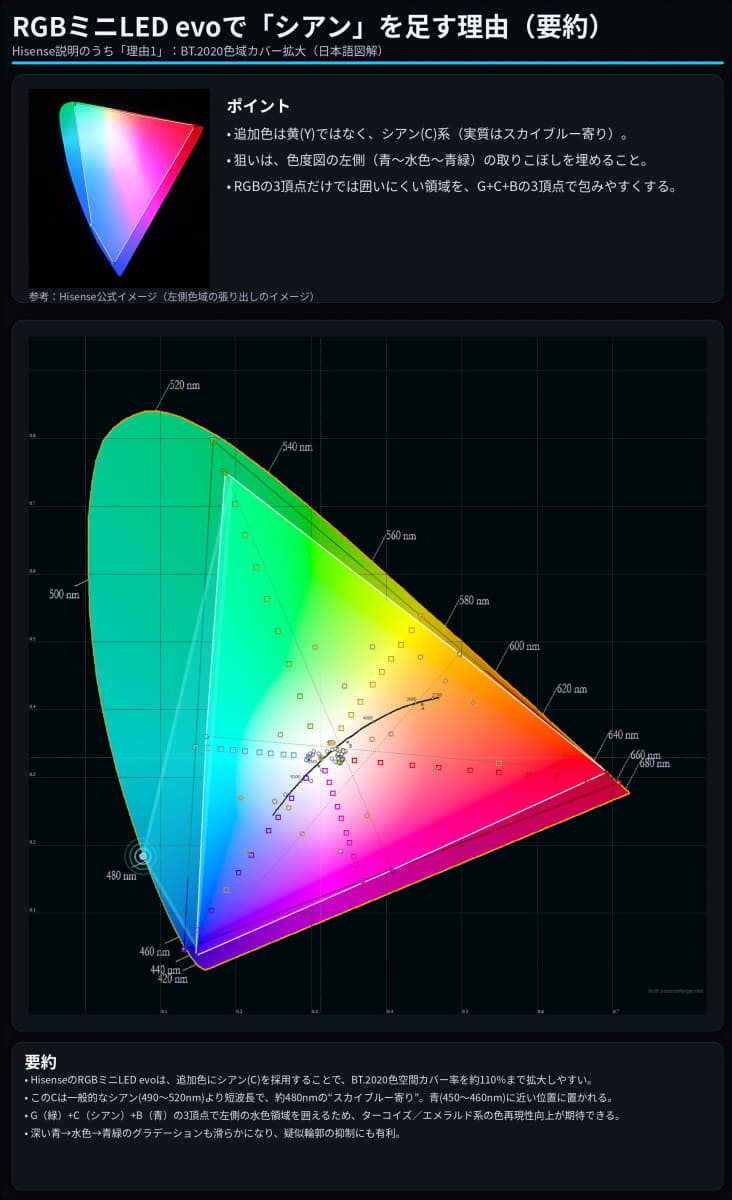The image size is (732, 1200).
Task: Select summary line mentioning "約480nmの“スカイブルー寄り”"
Action: pos(335,1098)
